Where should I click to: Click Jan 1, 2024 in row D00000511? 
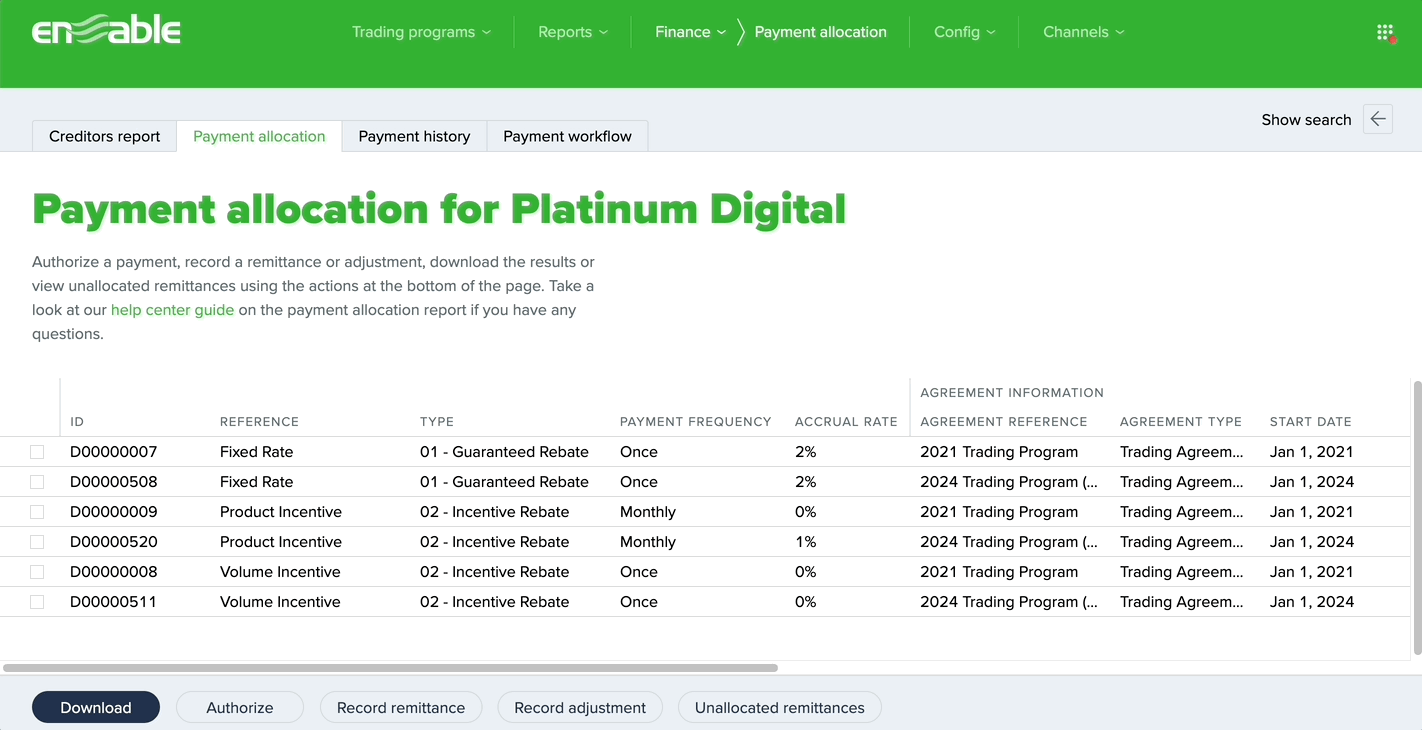pos(1312,602)
